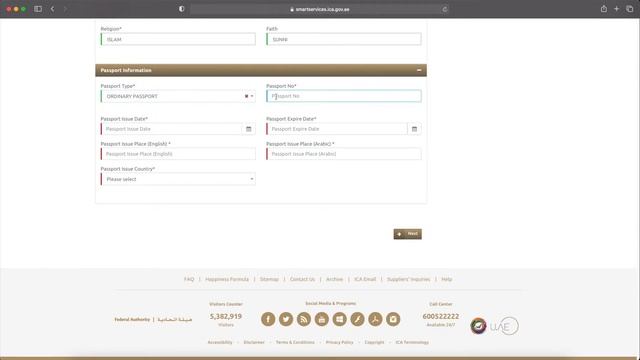Open calendar for Passport Expire Date

(414, 129)
